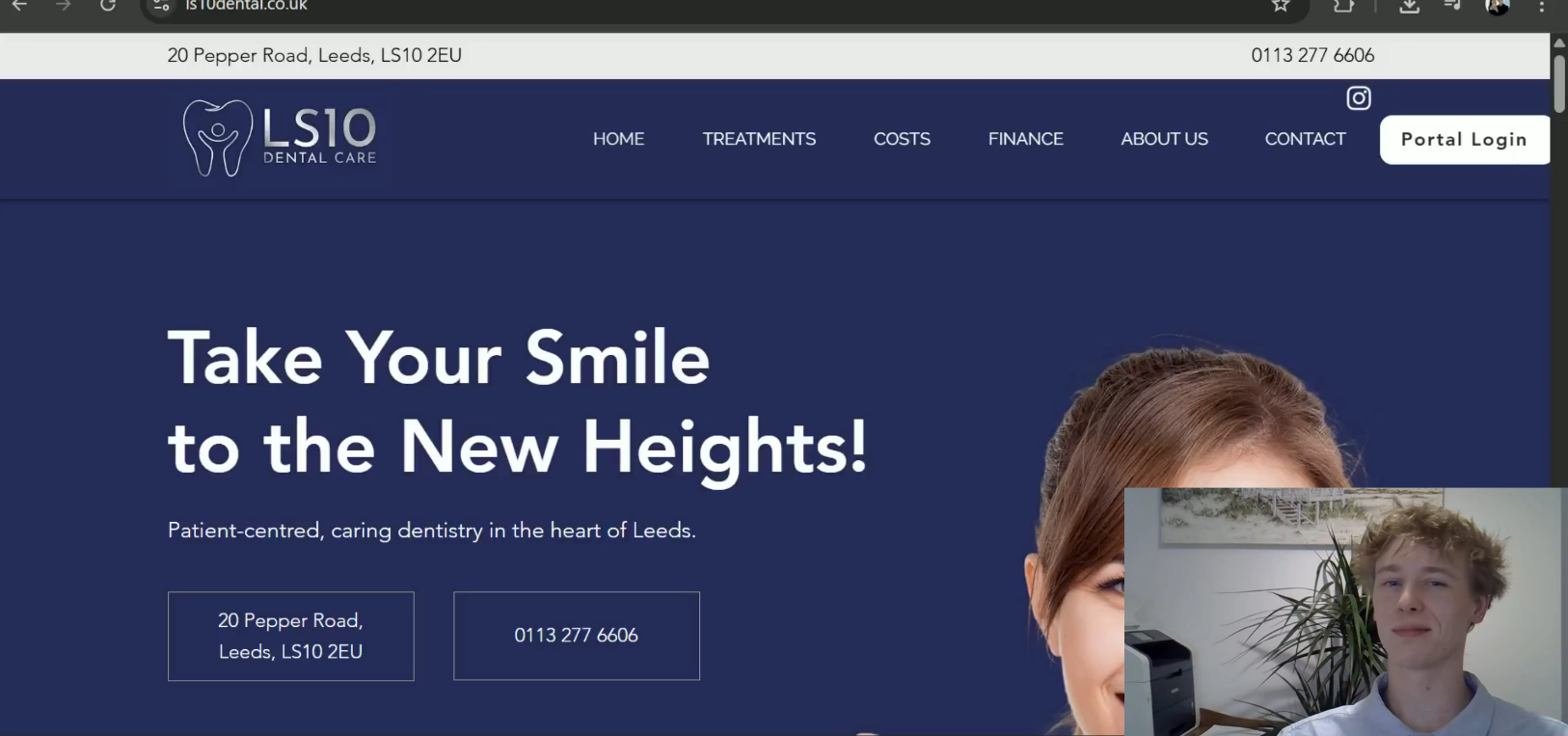This screenshot has width=1568, height=736.
Task: Open the browser downloads icon
Action: 1409,6
